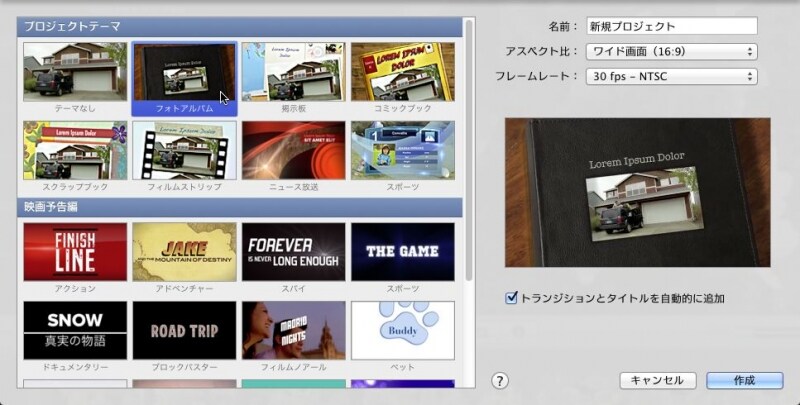
Task: Select THE GAME sports trailer thumbnail
Action: click(403, 251)
